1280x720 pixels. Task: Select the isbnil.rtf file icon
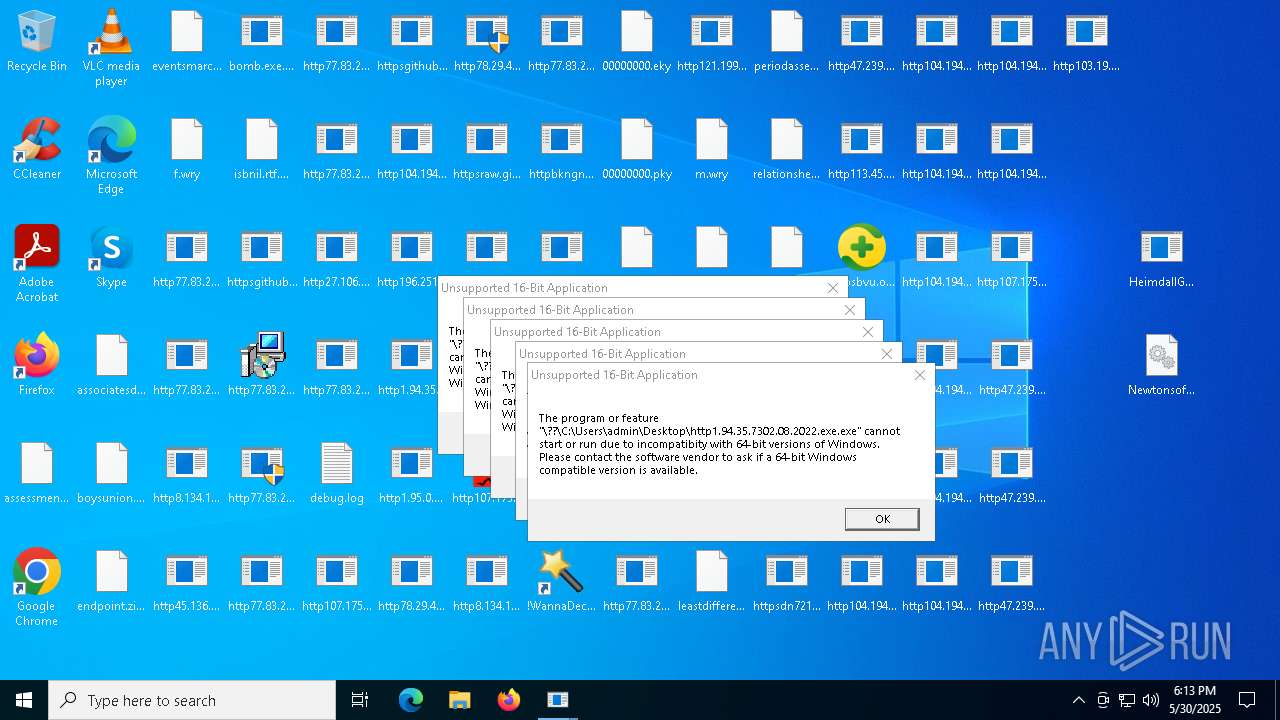click(262, 149)
